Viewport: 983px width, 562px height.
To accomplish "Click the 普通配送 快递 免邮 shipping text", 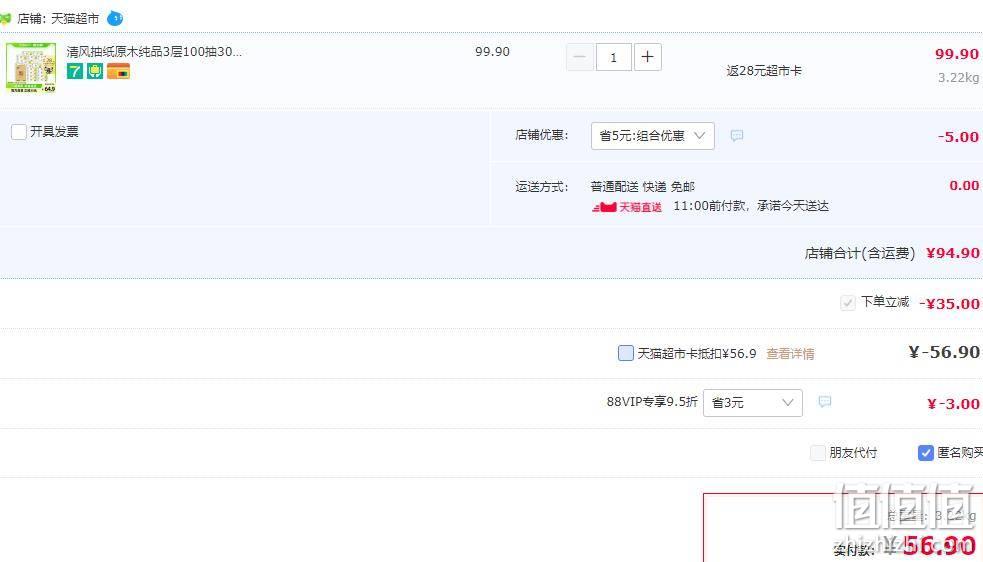I will [643, 186].
